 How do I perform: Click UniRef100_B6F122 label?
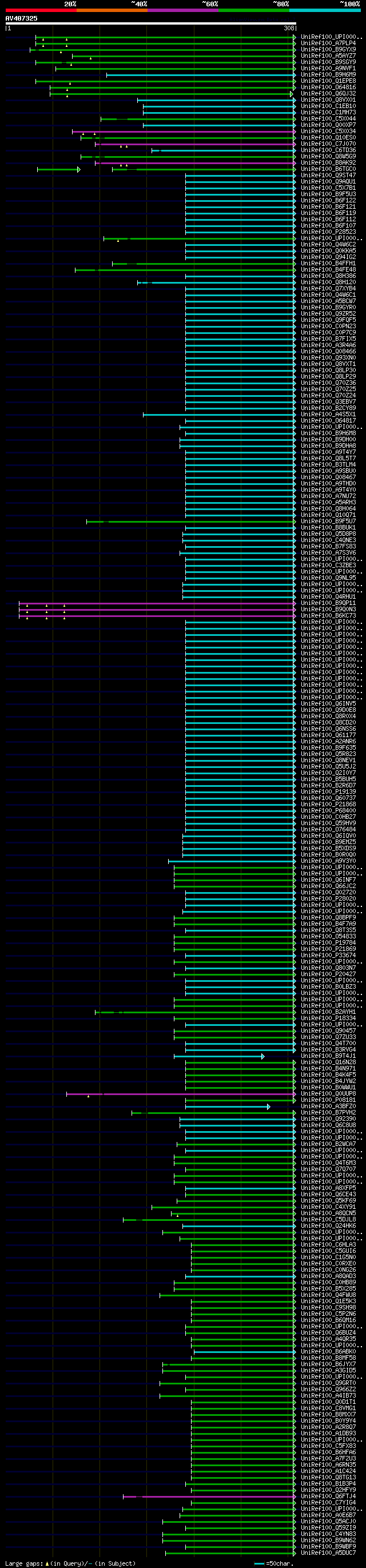(x=328, y=200)
